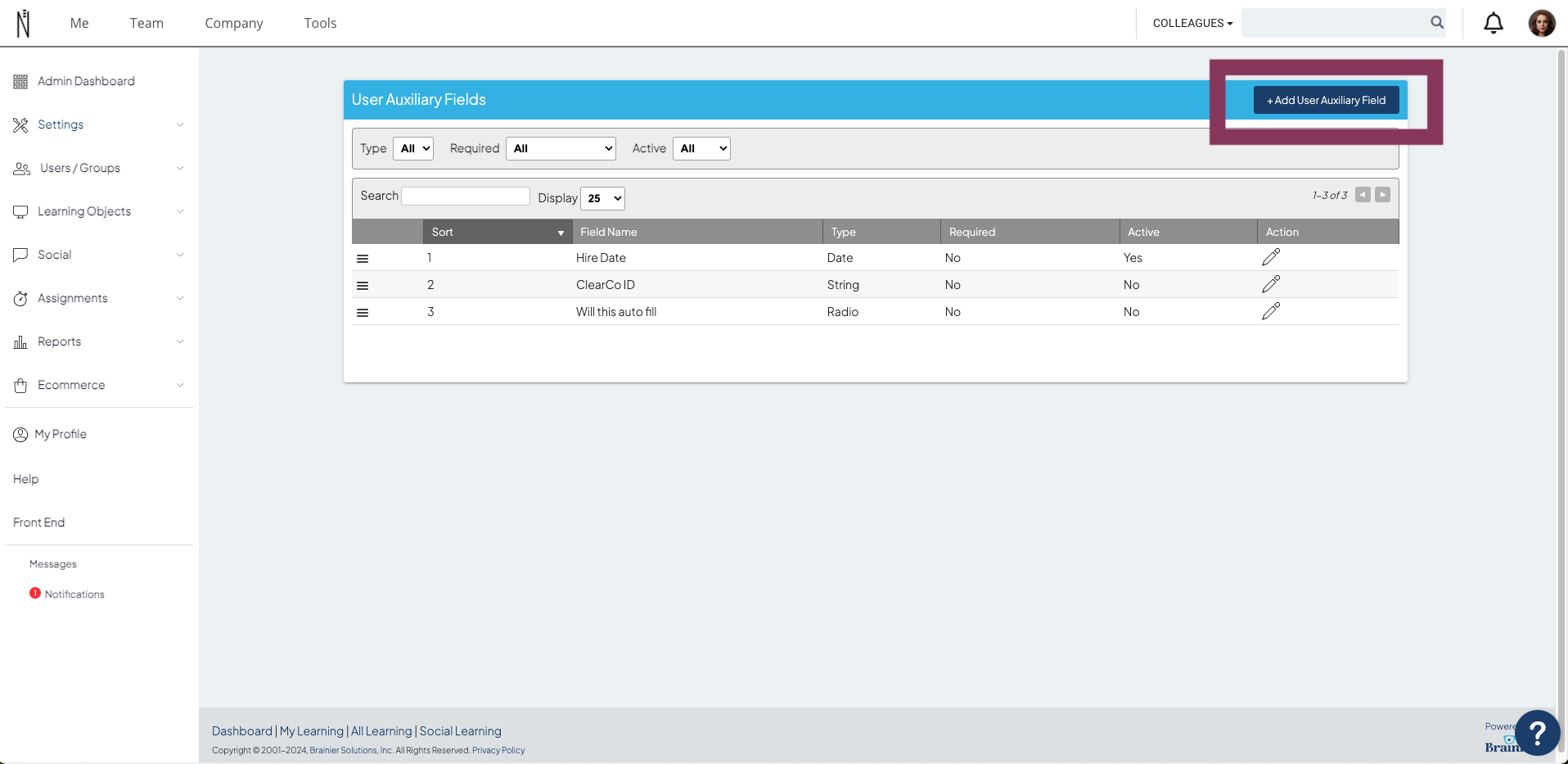This screenshot has height=764, width=1568.
Task: Grab the ClearCo ID row reorder handle
Action: (363, 286)
